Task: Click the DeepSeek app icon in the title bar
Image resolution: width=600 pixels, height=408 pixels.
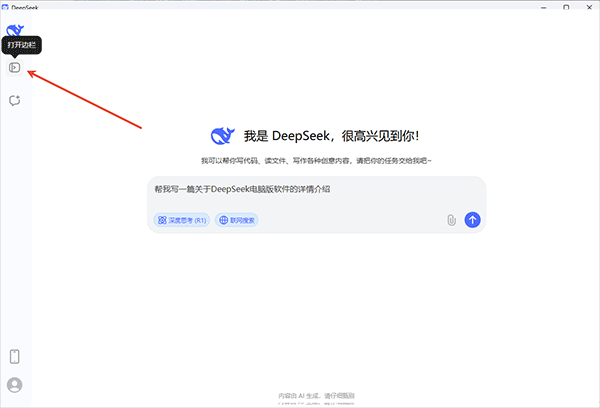Action: [x=5, y=6]
